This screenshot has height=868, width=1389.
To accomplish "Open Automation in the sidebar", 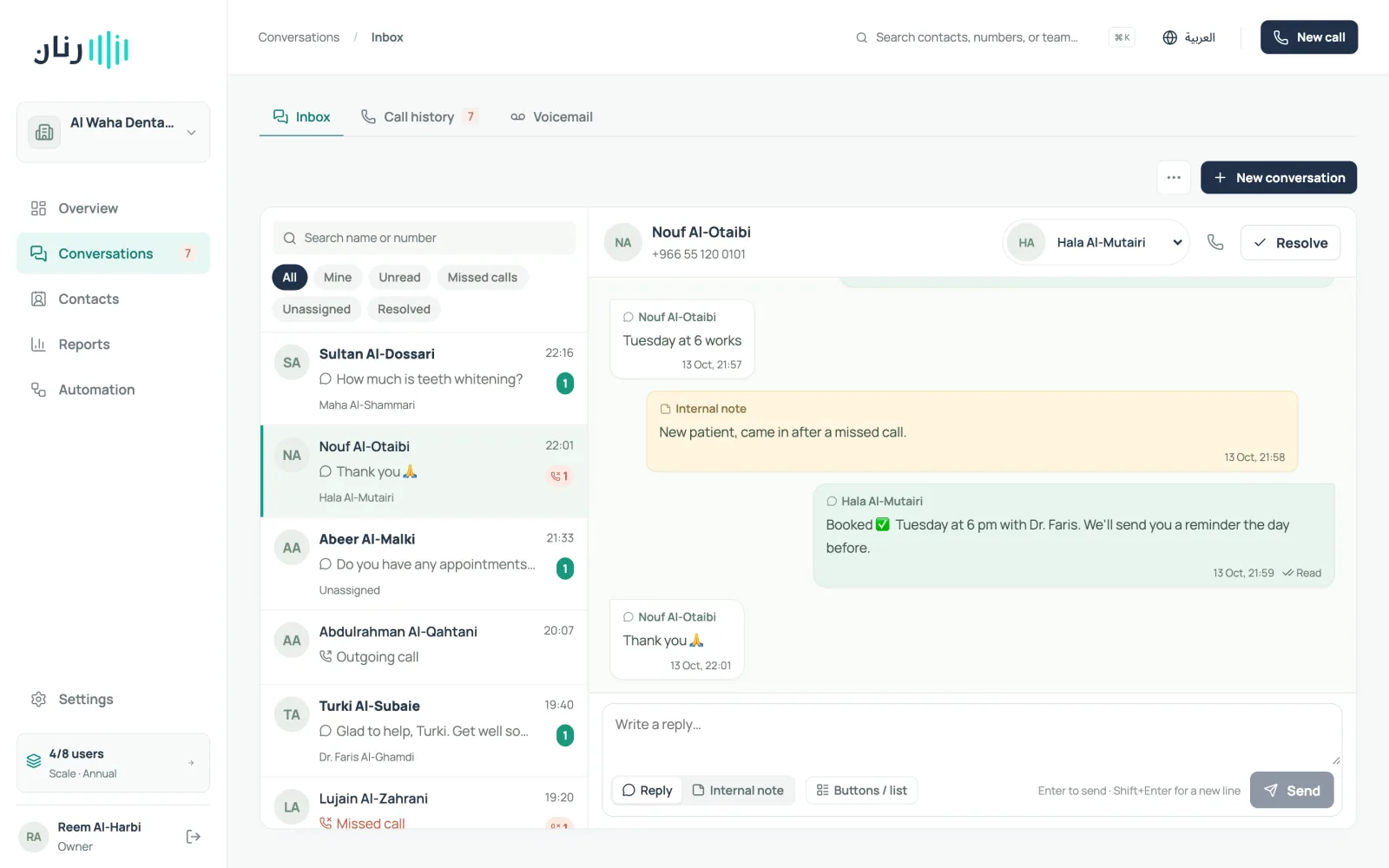I will (x=113, y=390).
